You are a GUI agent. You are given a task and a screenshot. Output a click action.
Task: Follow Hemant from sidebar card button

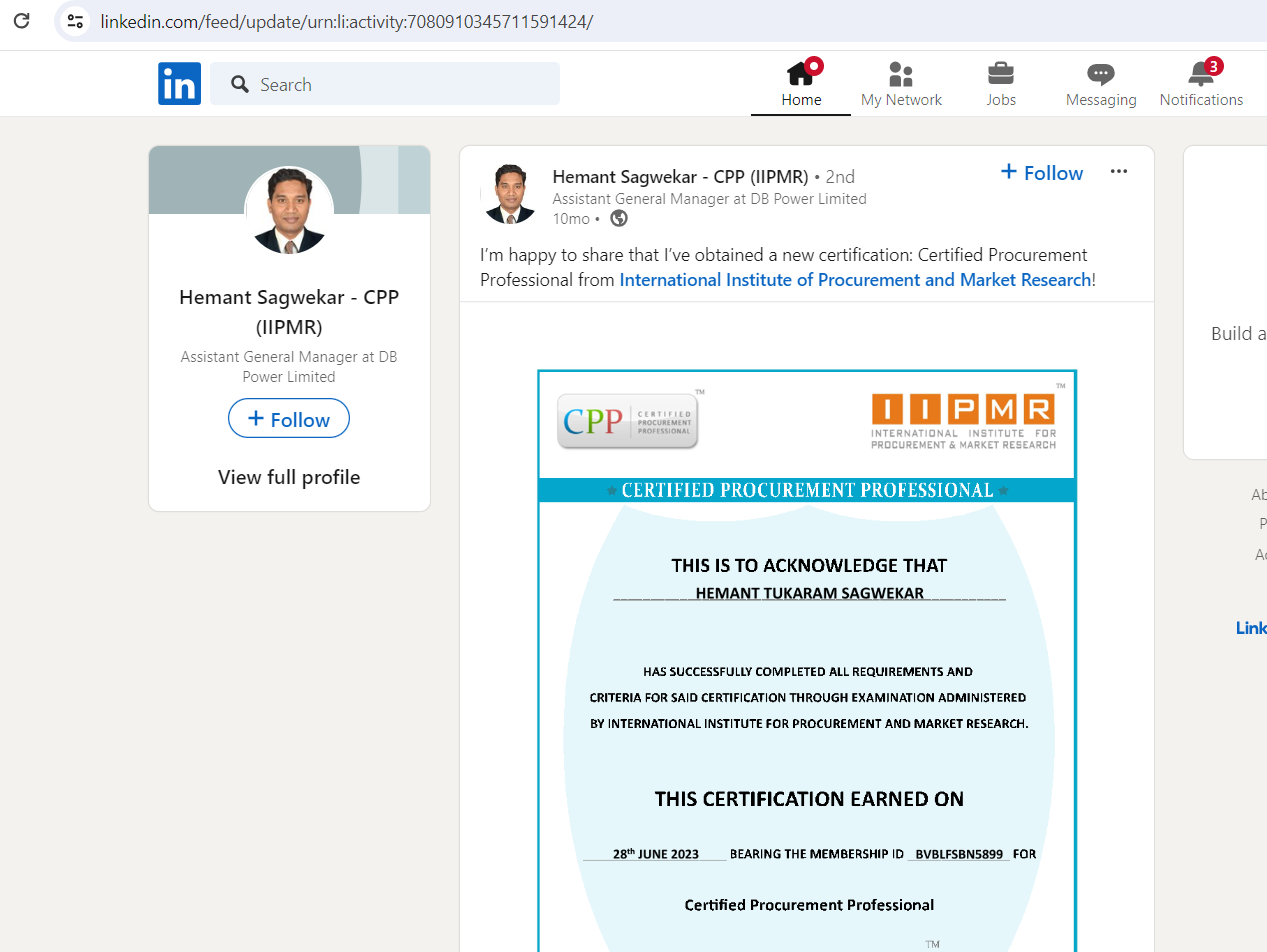tap(289, 418)
